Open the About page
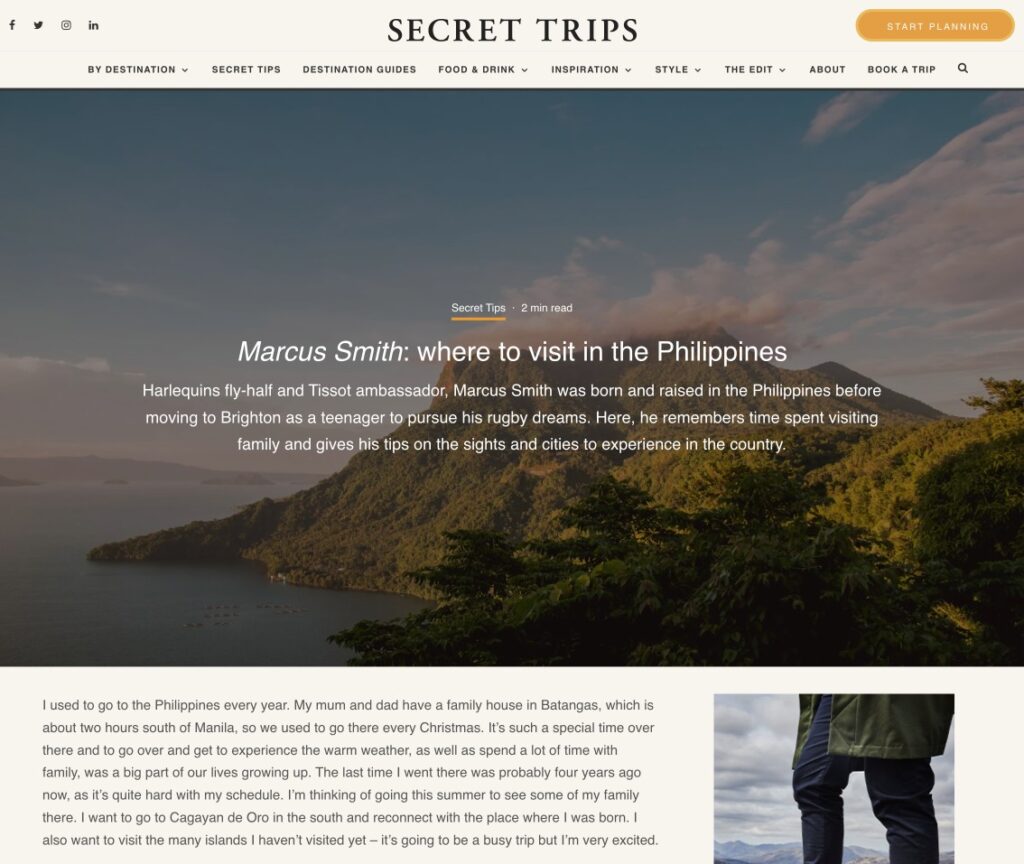The width and height of the screenshot is (1024, 864). (827, 69)
